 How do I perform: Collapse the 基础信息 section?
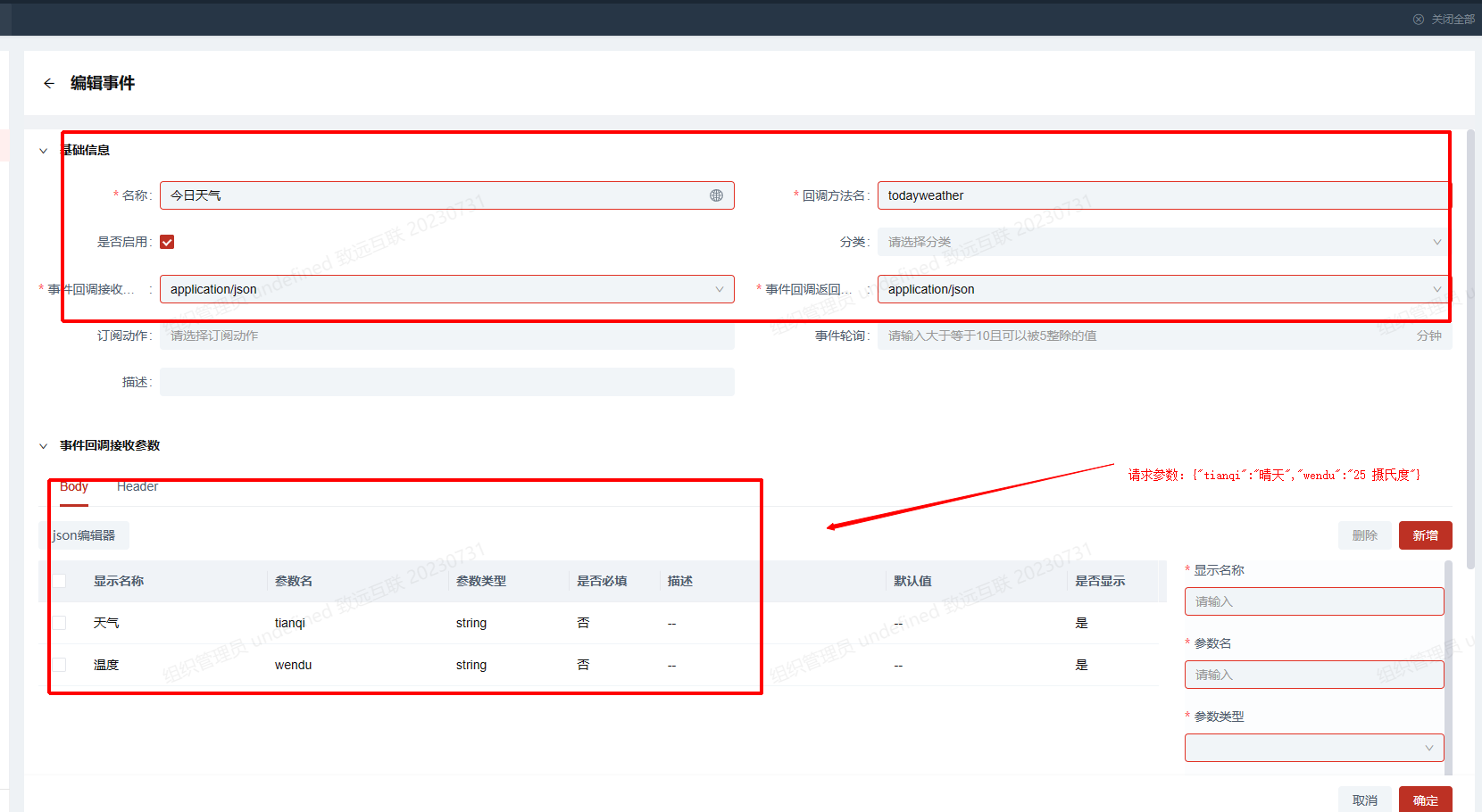tap(43, 151)
